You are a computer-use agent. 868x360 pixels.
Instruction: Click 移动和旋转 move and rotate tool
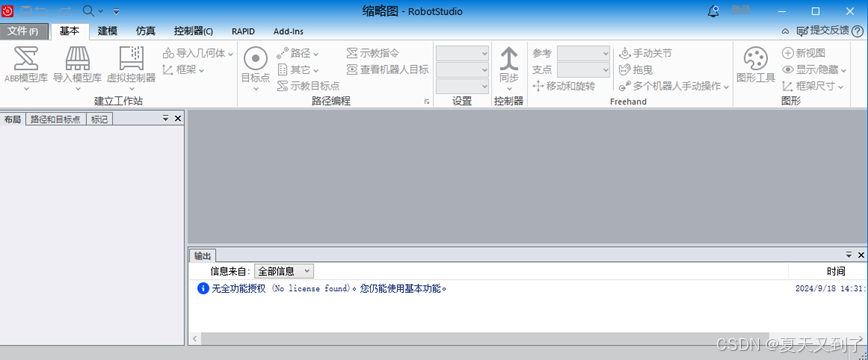[563, 86]
